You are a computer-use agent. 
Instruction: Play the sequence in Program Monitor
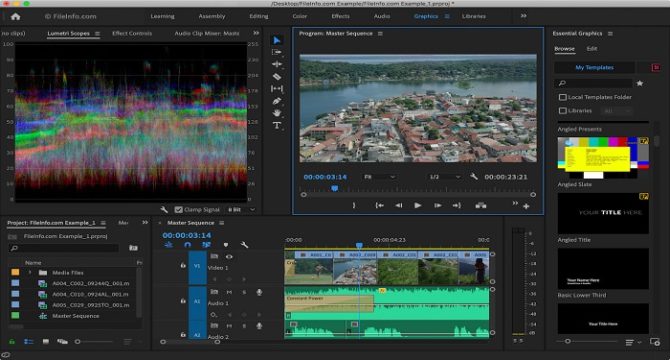pos(417,205)
